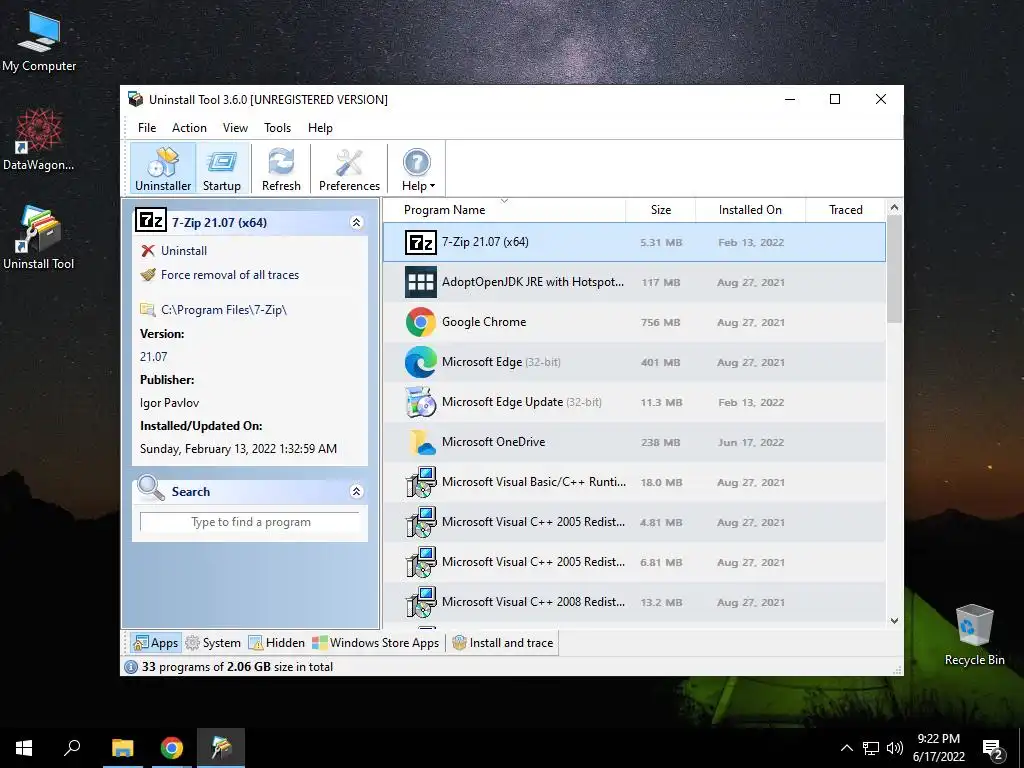Click the network tray icon
The height and width of the screenshot is (768, 1024).
coord(871,748)
